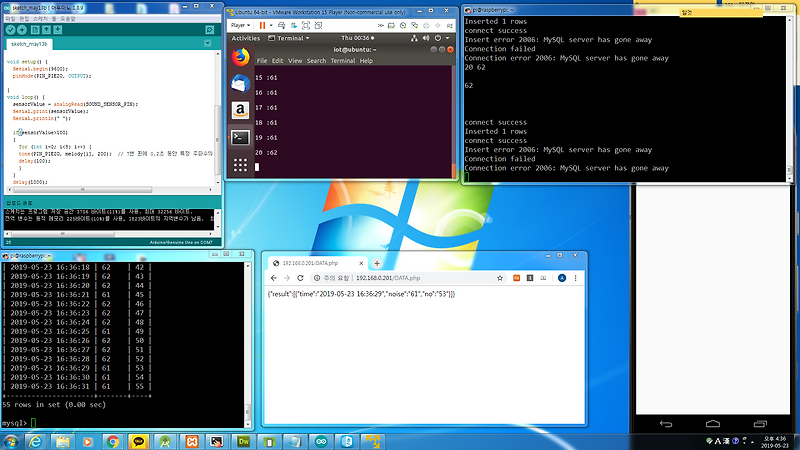Open a new Chrome tab with plus
Image resolution: width=800 pixels, height=450 pixels.
(x=377, y=263)
